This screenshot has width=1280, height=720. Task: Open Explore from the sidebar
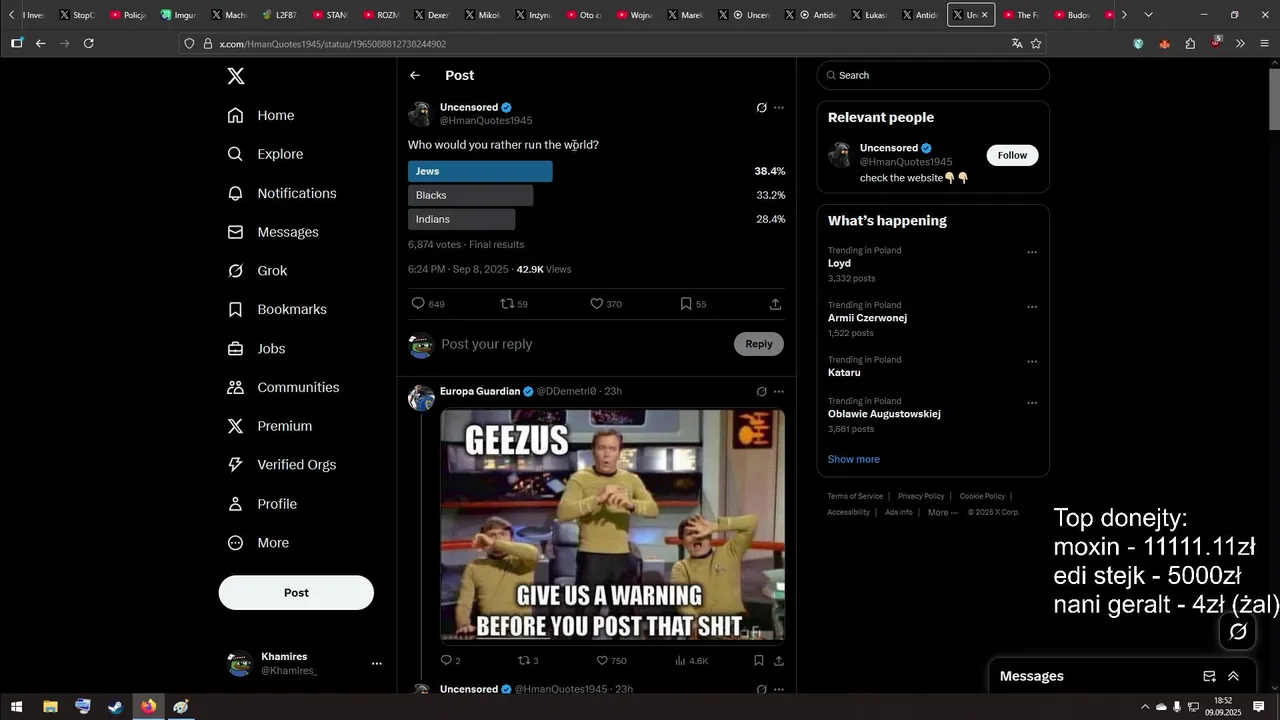click(265, 154)
